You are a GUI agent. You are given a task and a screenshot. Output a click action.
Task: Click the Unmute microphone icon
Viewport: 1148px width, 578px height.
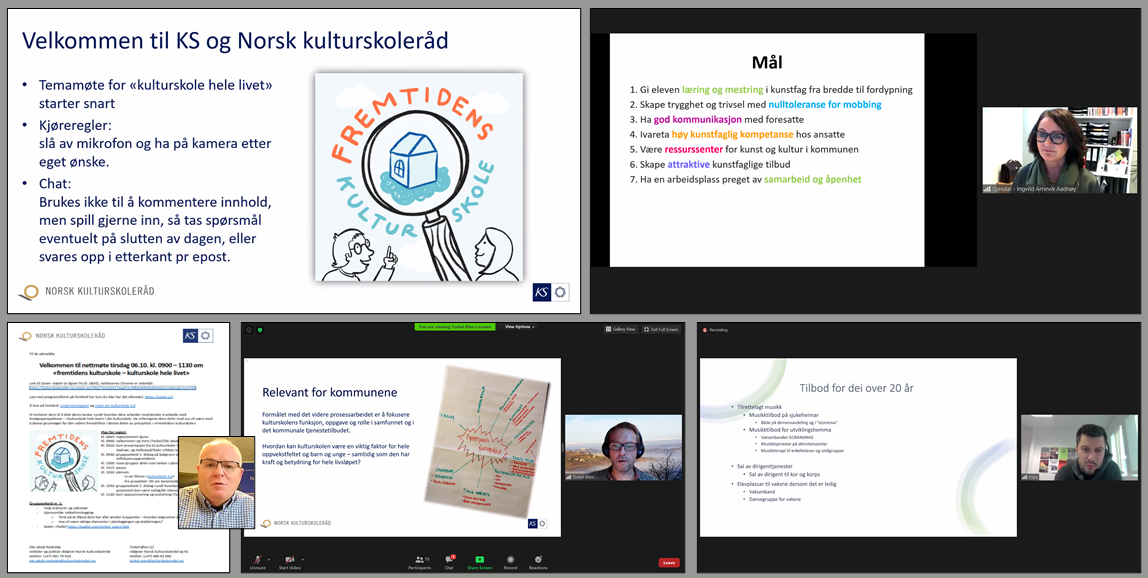[257, 559]
